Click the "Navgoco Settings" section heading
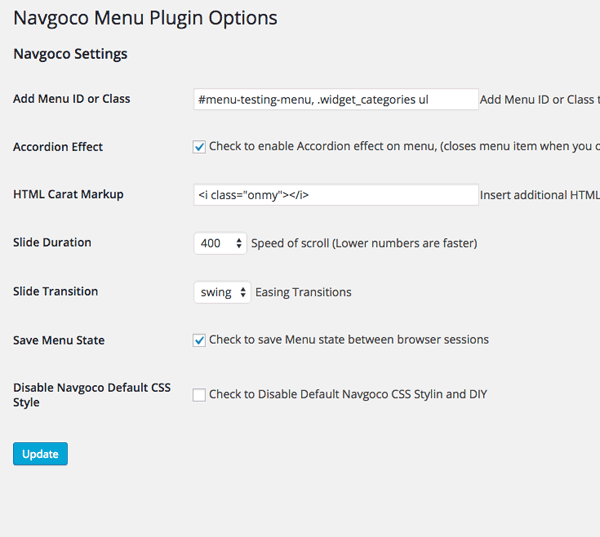 [x=70, y=54]
